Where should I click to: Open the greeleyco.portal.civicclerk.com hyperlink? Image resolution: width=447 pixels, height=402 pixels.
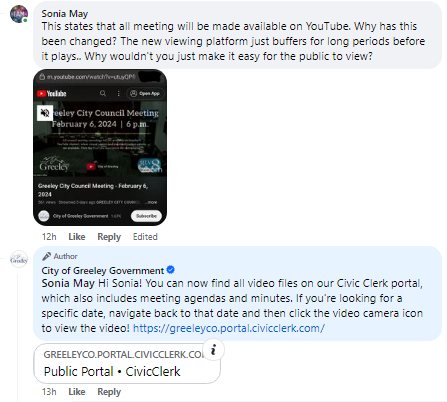[x=229, y=328]
